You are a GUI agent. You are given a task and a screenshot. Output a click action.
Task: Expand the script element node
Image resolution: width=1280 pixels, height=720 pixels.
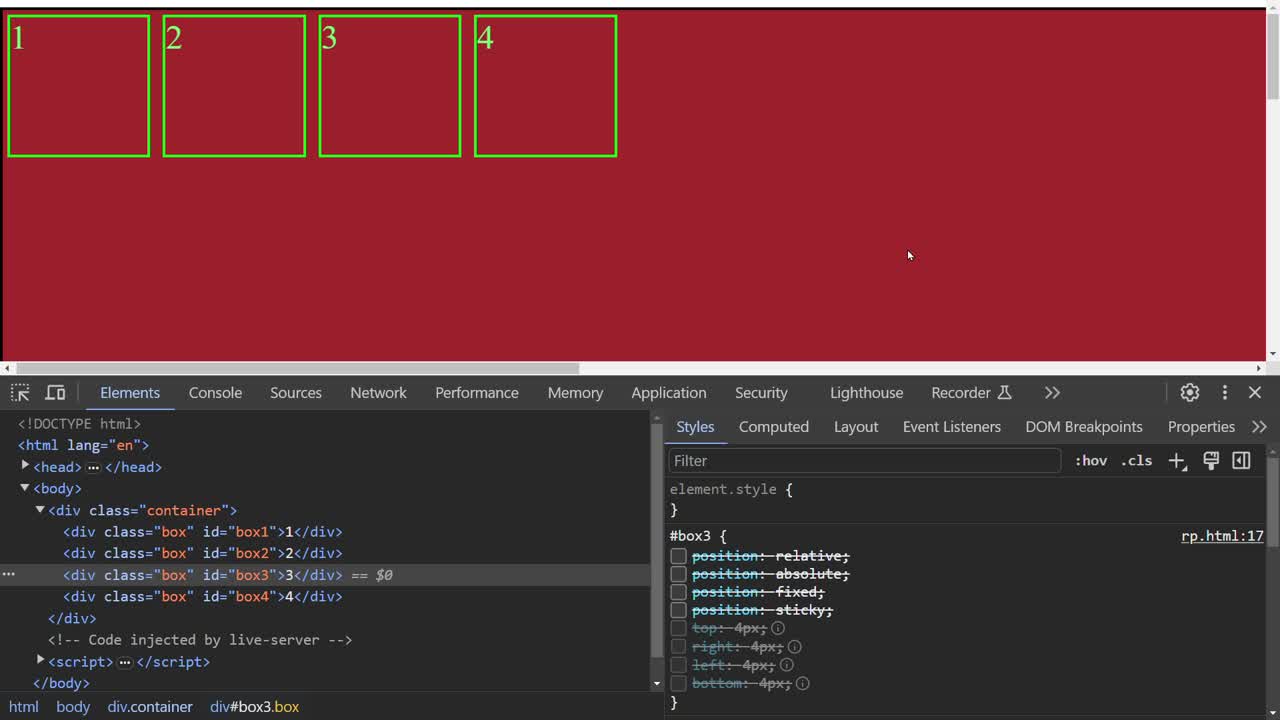(40, 661)
